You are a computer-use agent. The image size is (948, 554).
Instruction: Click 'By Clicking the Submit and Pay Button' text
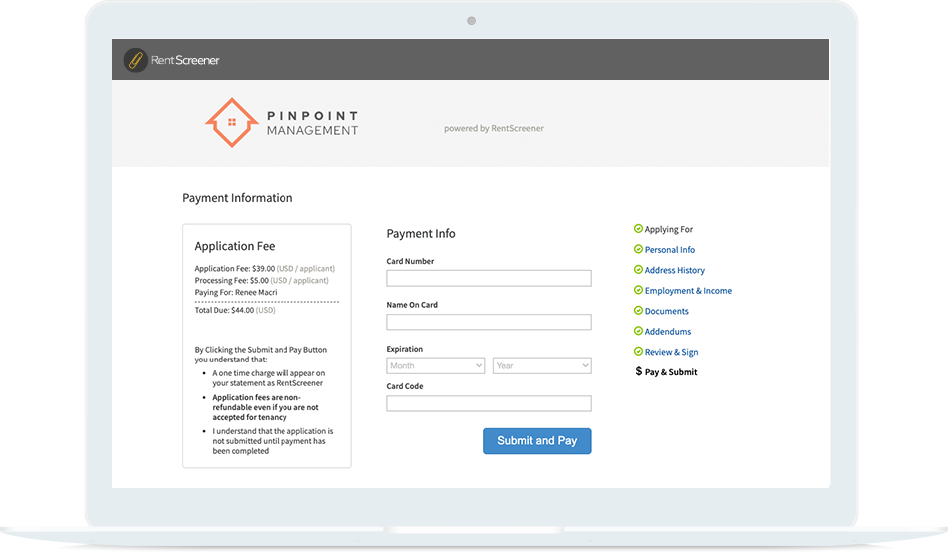tap(261, 354)
